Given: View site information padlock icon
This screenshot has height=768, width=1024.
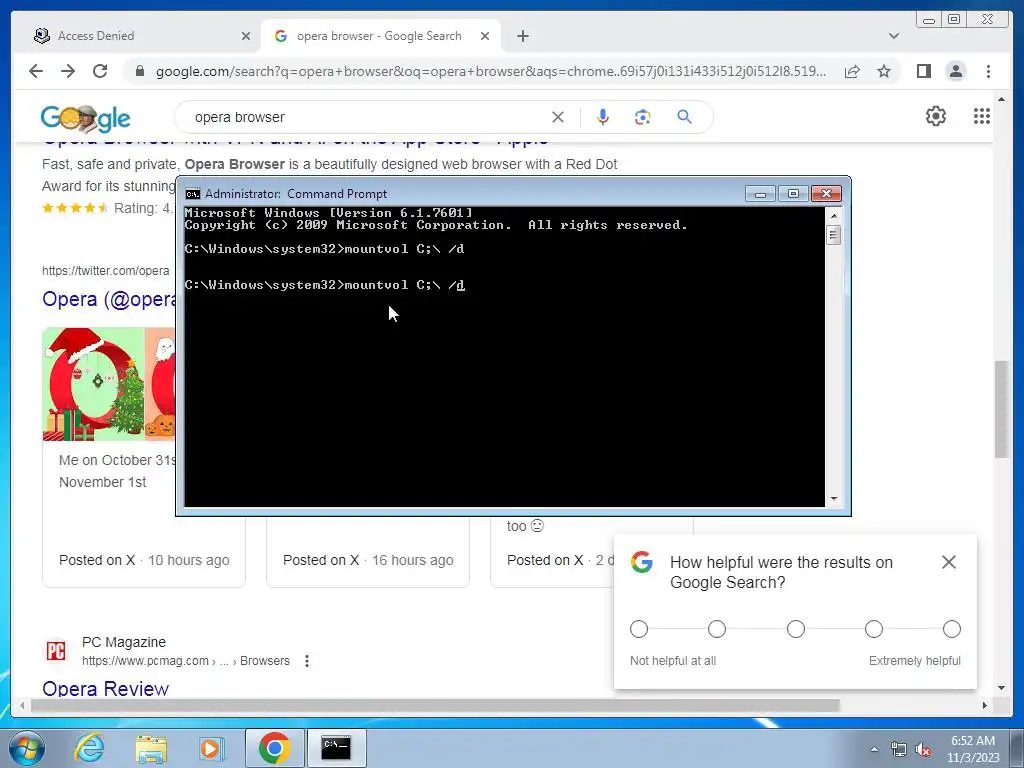Looking at the screenshot, I should tap(140, 71).
